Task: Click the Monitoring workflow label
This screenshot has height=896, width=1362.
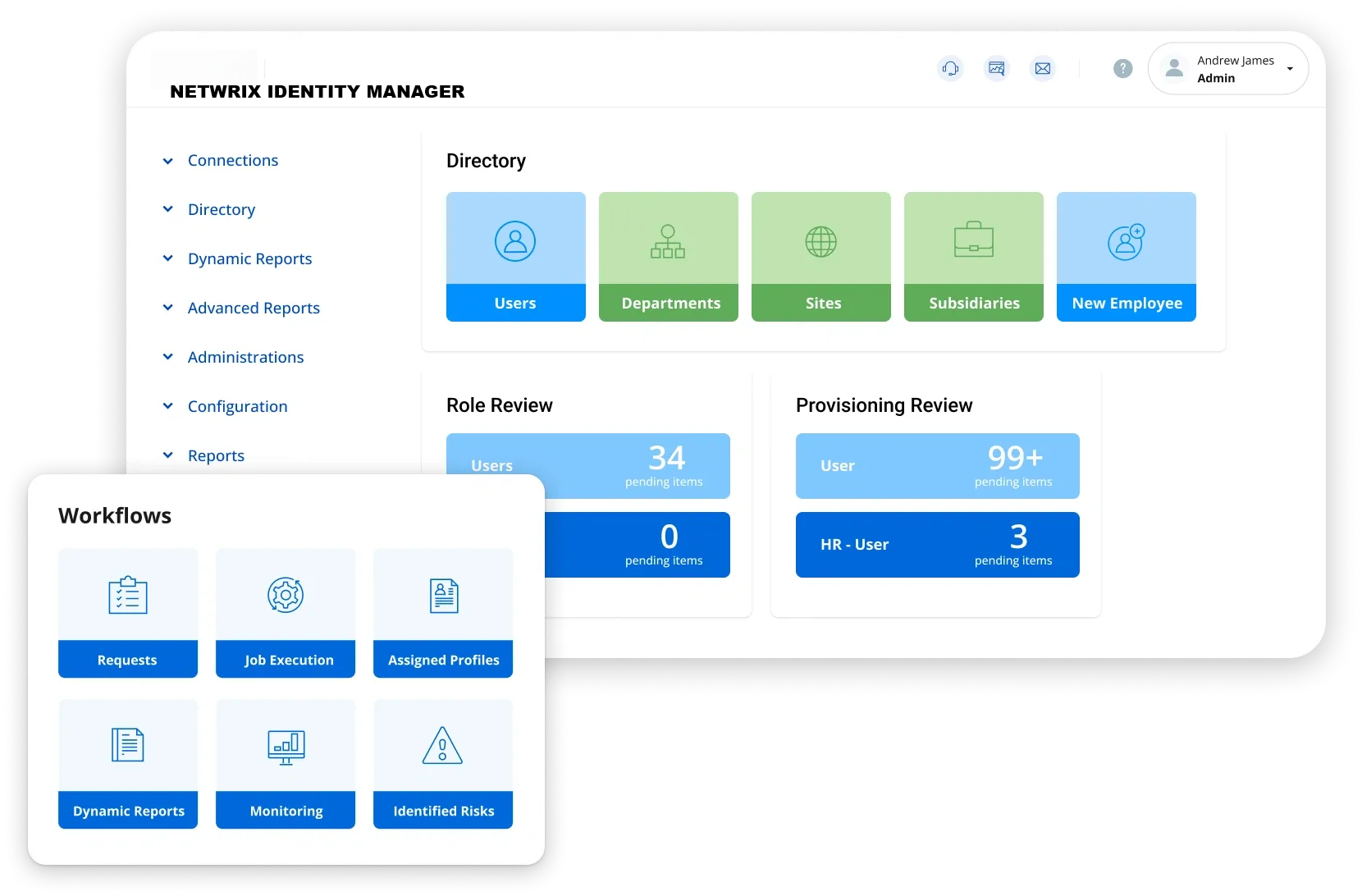Action: tap(286, 810)
